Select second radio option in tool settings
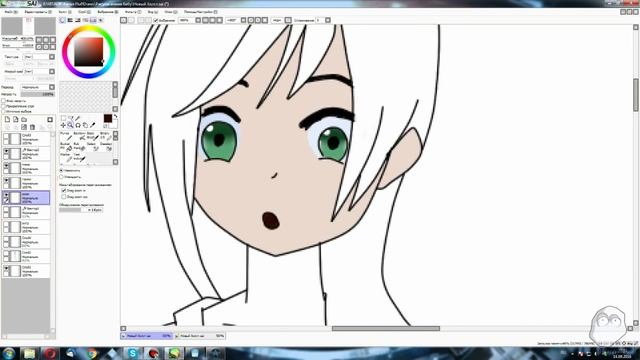Screen dimensions: 640x360 (61, 177)
